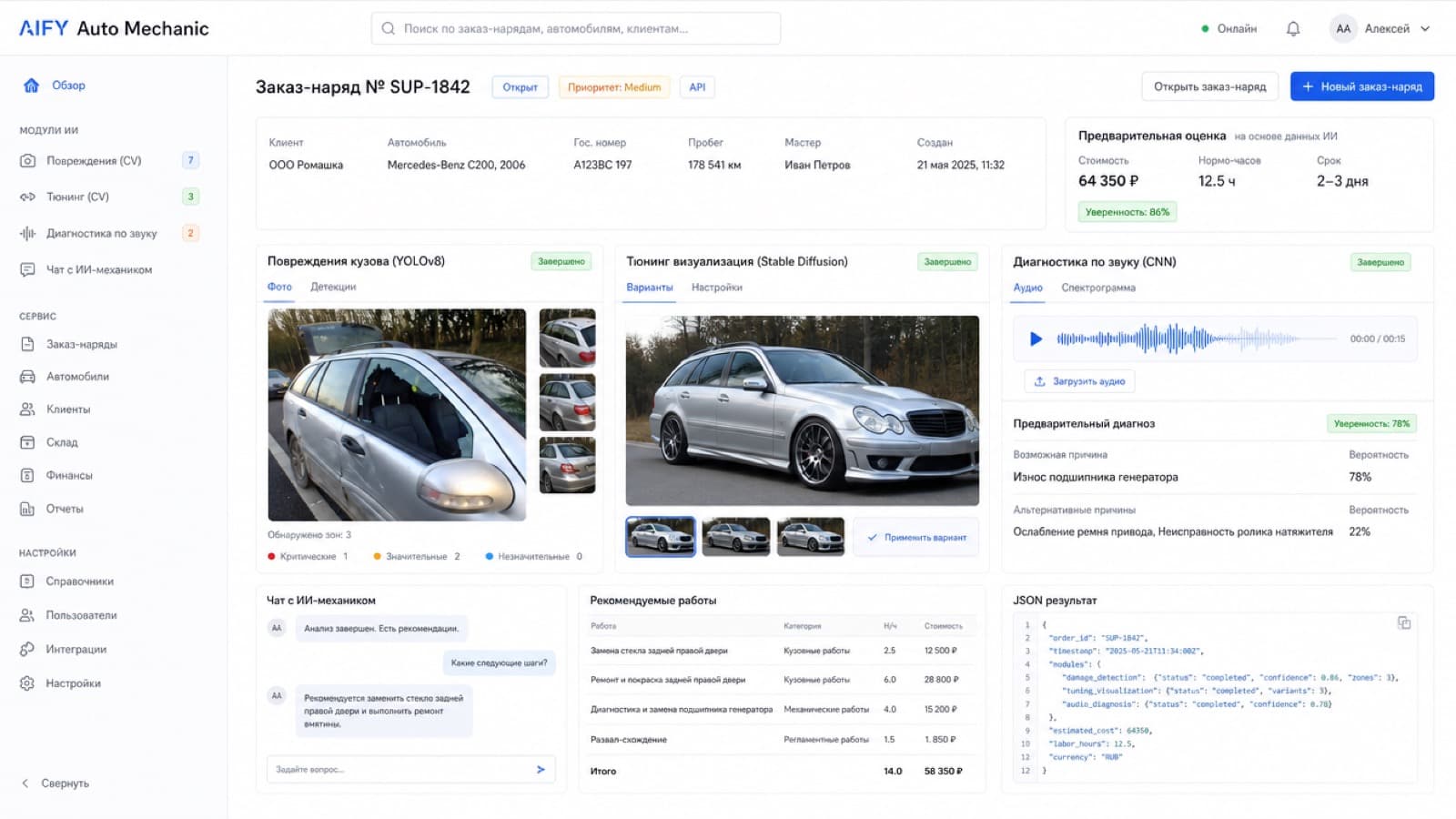
Task: Click the Автомобили car icon
Action: [x=27, y=376]
